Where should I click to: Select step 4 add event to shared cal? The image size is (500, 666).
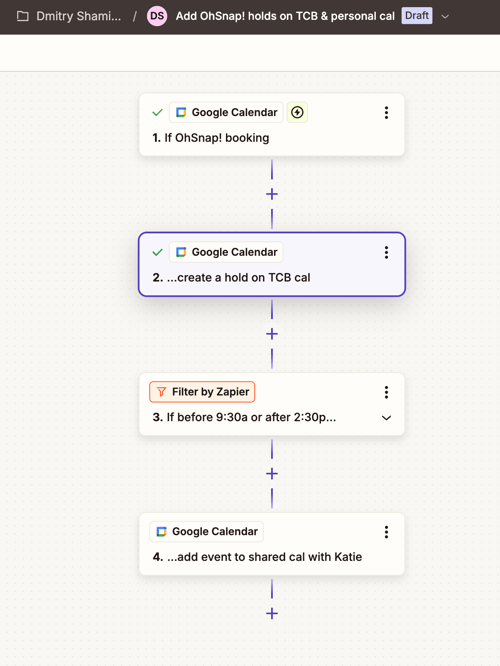(272, 544)
